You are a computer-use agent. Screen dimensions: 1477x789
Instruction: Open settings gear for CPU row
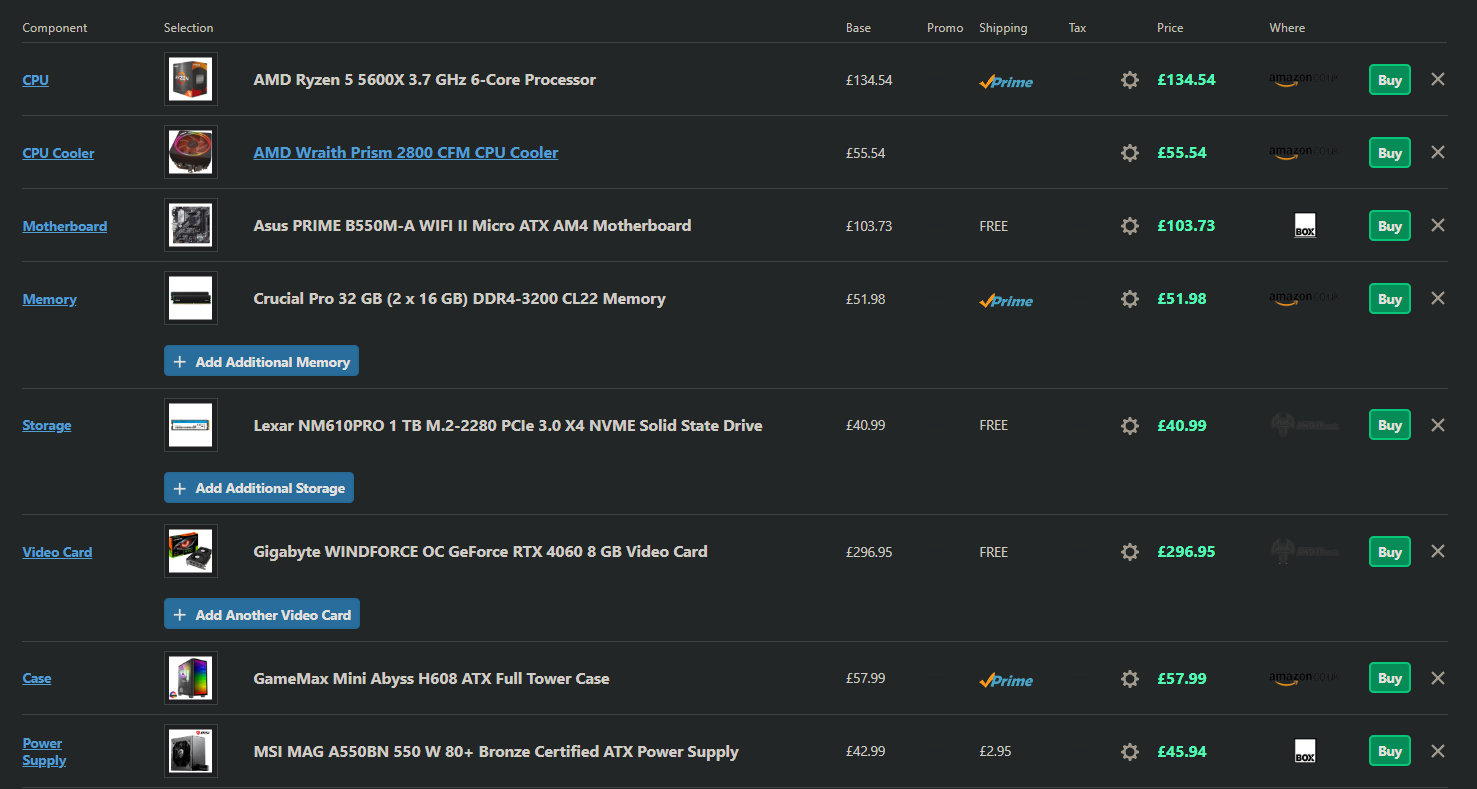point(1130,80)
